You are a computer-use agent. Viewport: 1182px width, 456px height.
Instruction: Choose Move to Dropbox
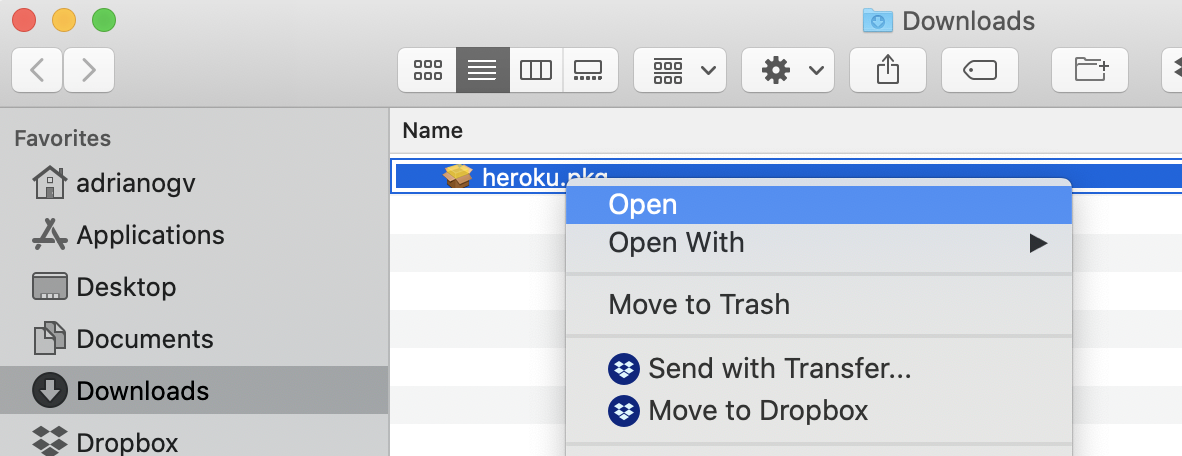point(818,410)
